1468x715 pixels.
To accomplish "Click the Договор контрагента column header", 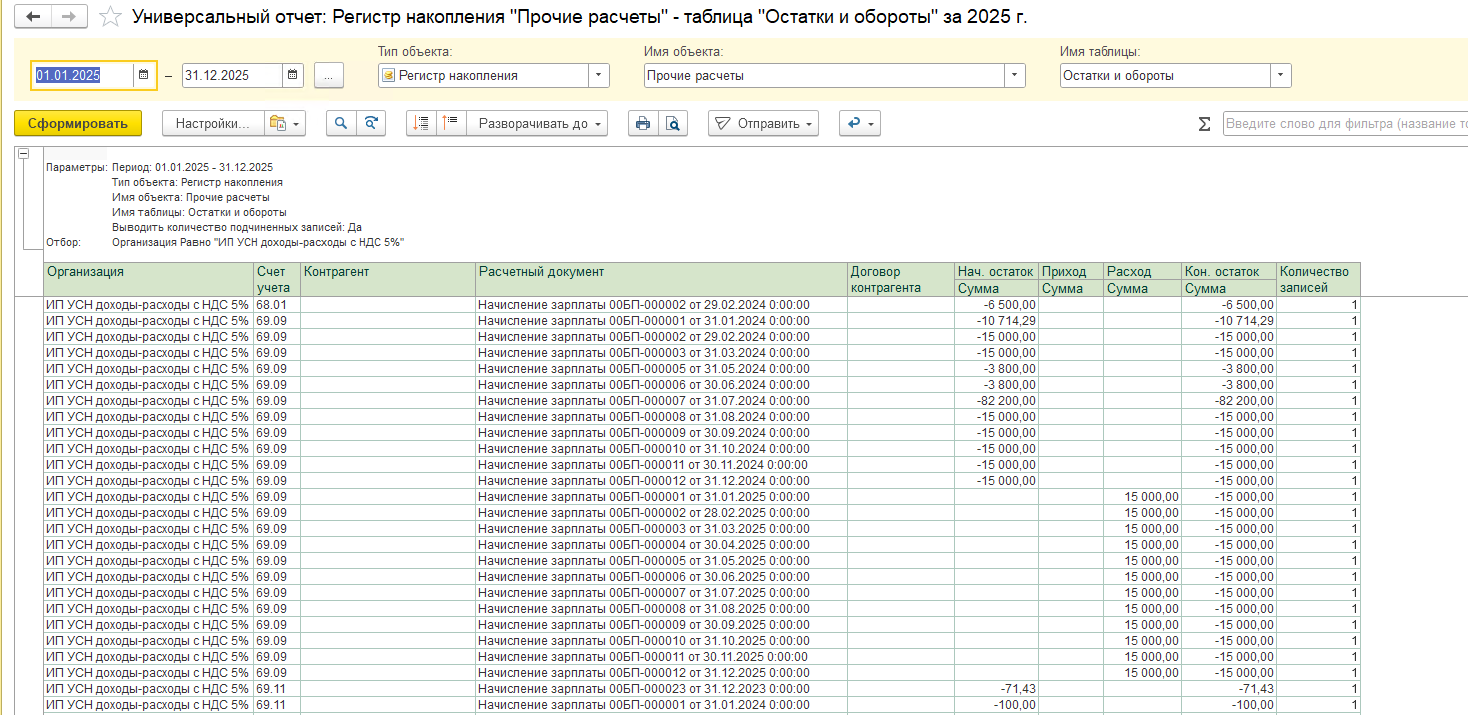I will (x=901, y=279).
